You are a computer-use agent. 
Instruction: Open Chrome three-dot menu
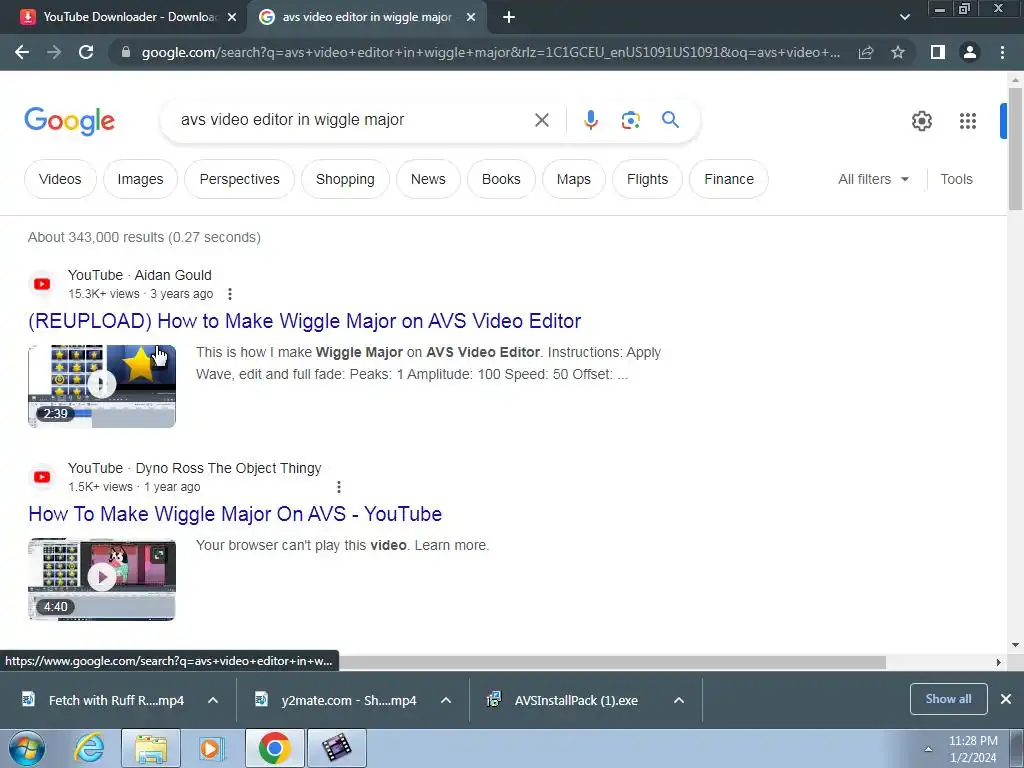point(1002,52)
